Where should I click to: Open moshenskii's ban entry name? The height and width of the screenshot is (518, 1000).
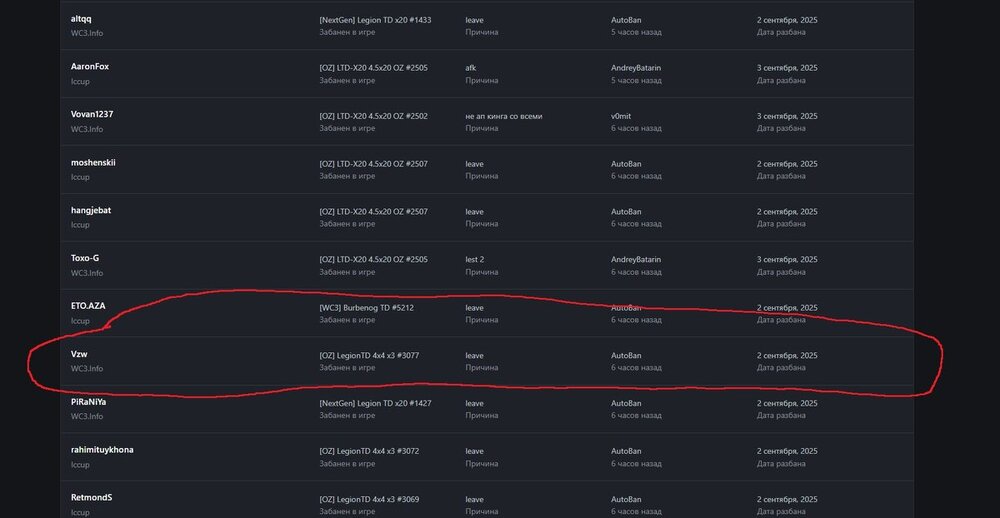click(93, 163)
